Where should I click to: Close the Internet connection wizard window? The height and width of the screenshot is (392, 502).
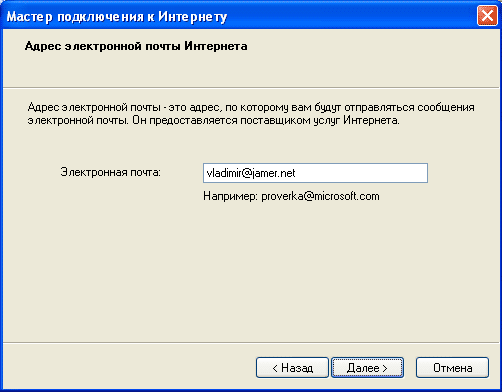[x=487, y=16]
